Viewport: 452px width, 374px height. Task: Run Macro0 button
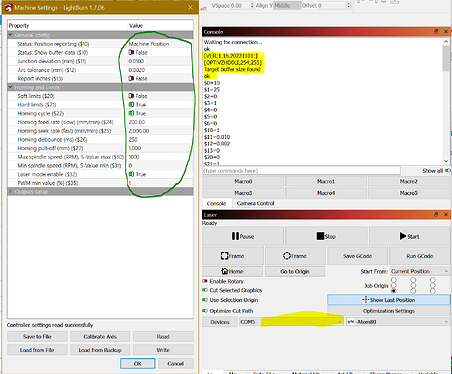(x=243, y=181)
